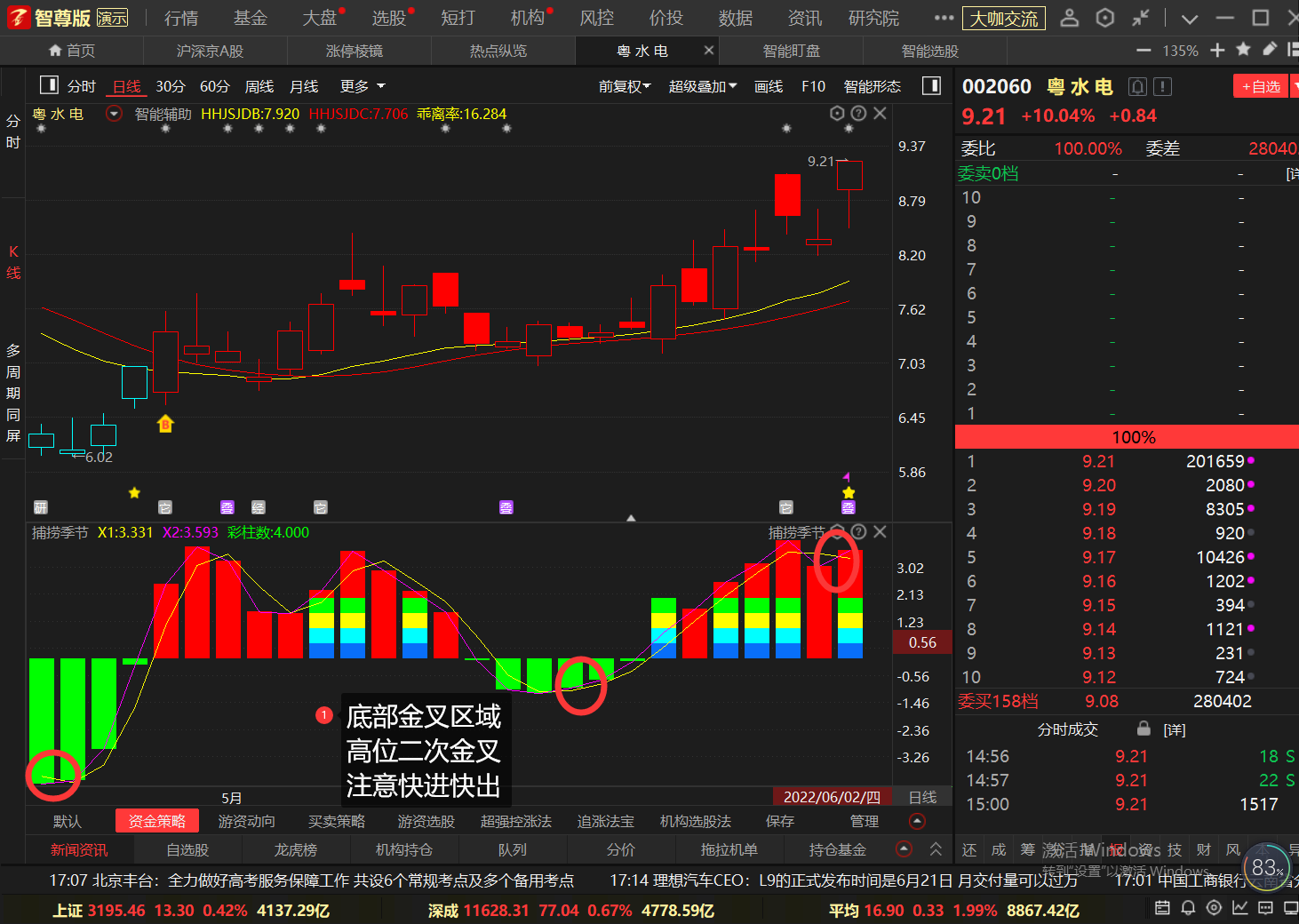Switch to 涨停棱镜 tab
This screenshot has height=924, width=1299.
[355, 51]
